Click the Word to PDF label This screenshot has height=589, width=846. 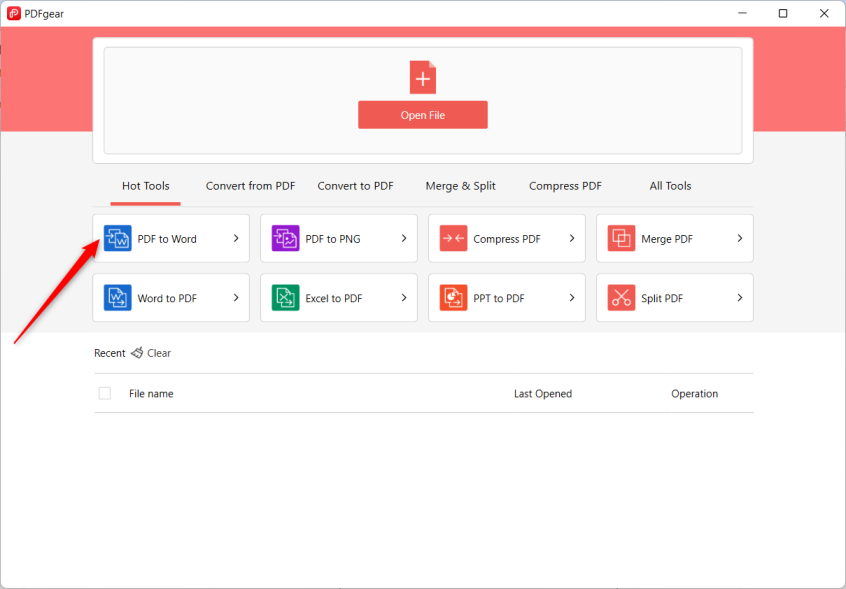(x=167, y=298)
